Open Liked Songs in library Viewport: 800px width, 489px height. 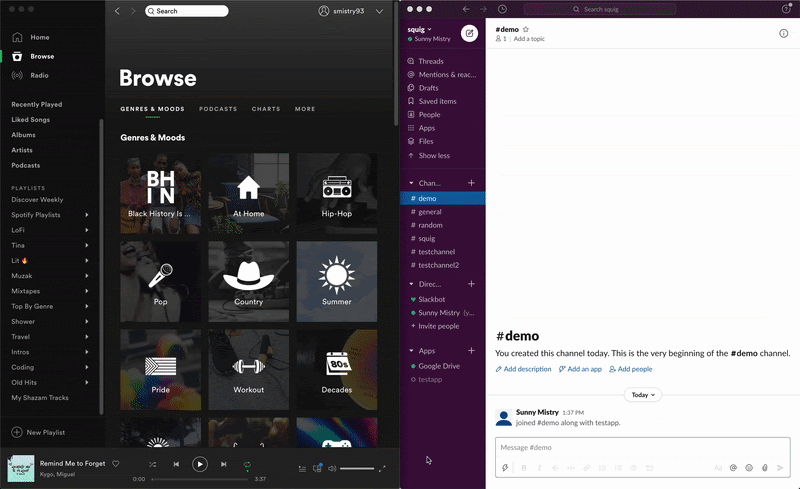[31, 119]
